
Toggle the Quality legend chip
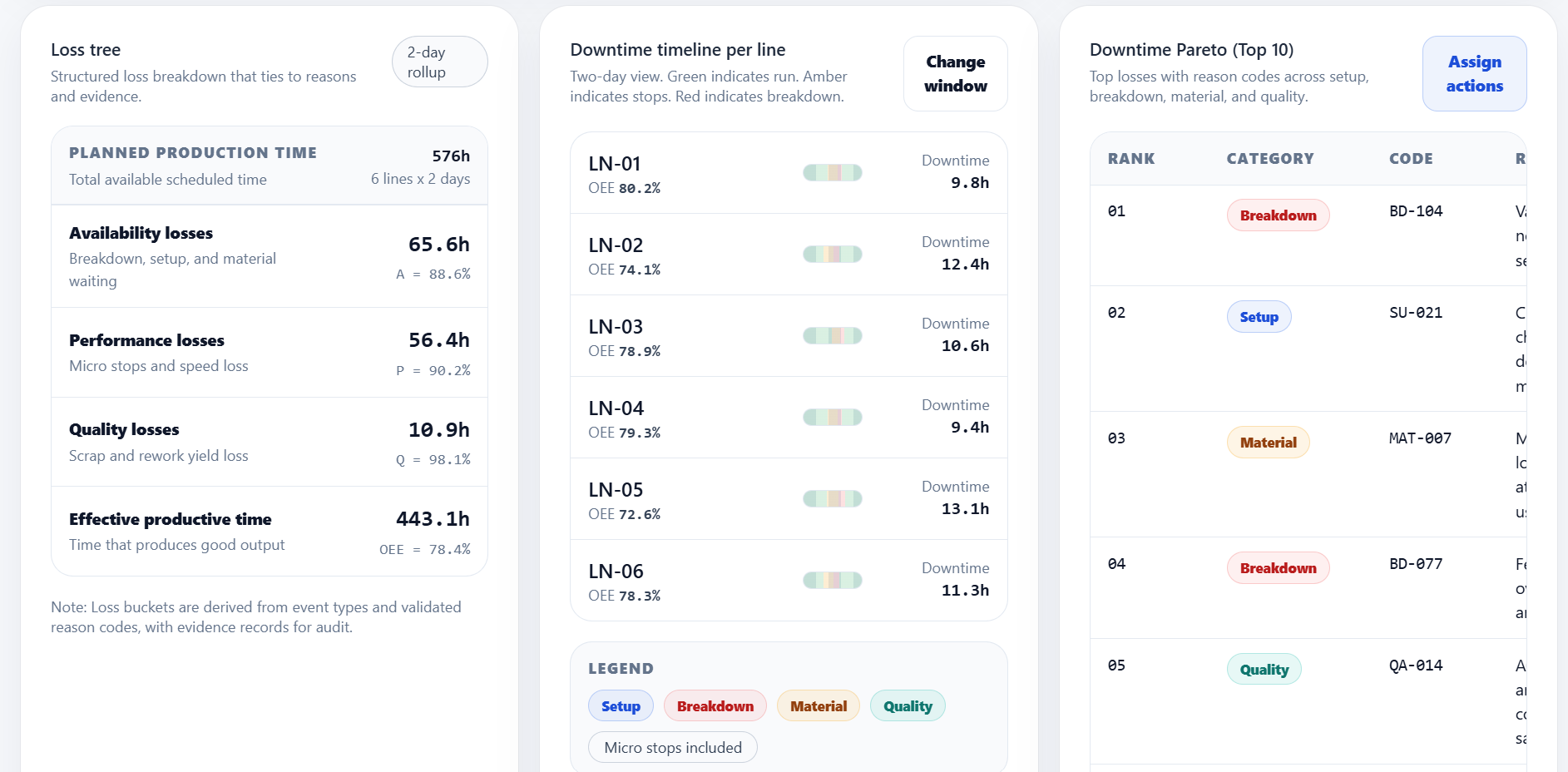click(907, 706)
